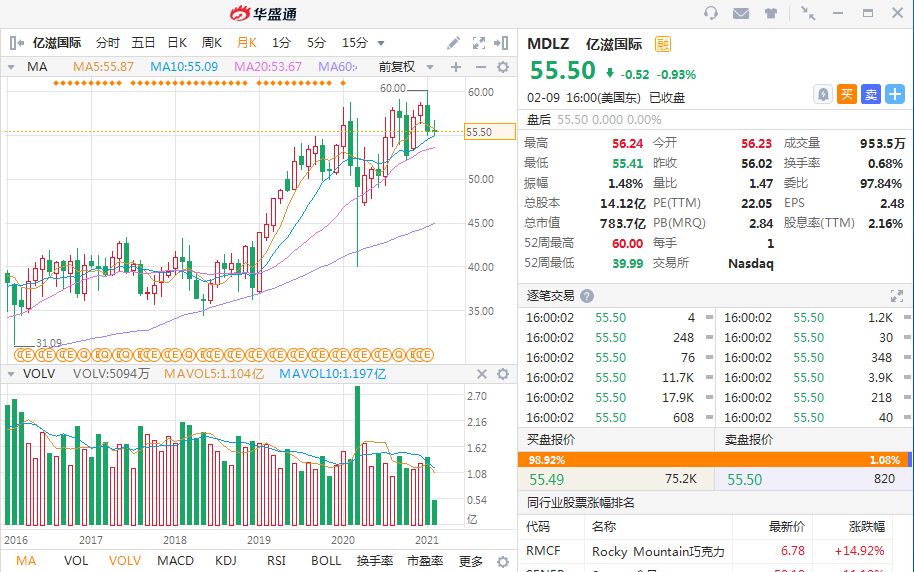Open VOLV indicator settings gear
The height and width of the screenshot is (572, 914).
(x=502, y=374)
